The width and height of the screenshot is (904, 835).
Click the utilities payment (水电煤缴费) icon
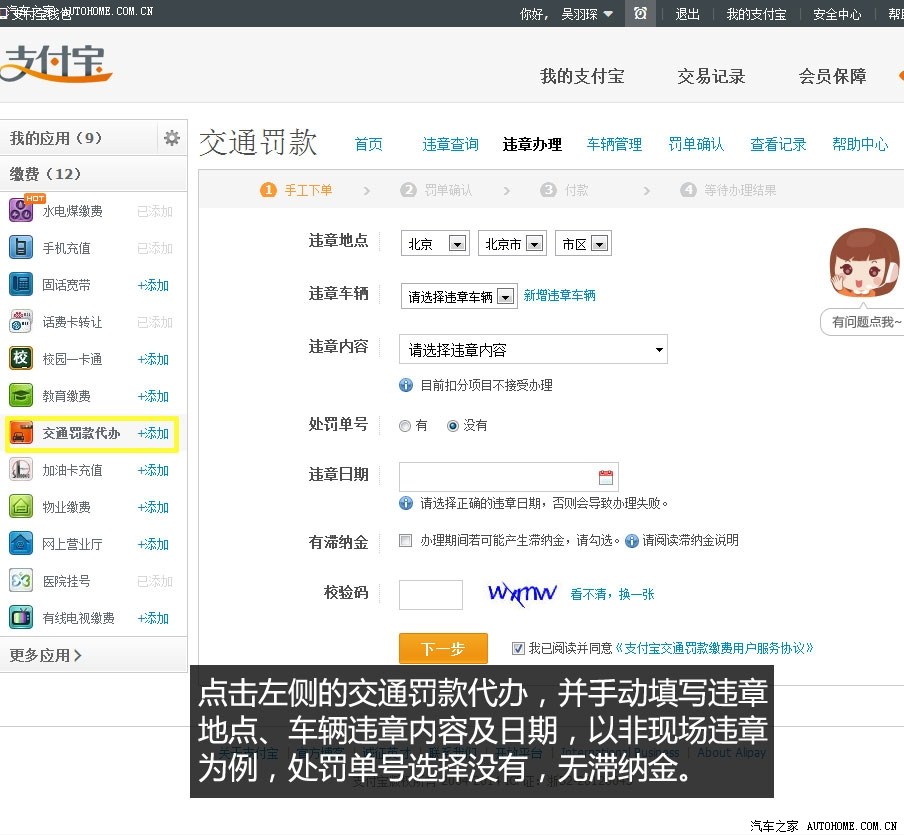[21, 209]
